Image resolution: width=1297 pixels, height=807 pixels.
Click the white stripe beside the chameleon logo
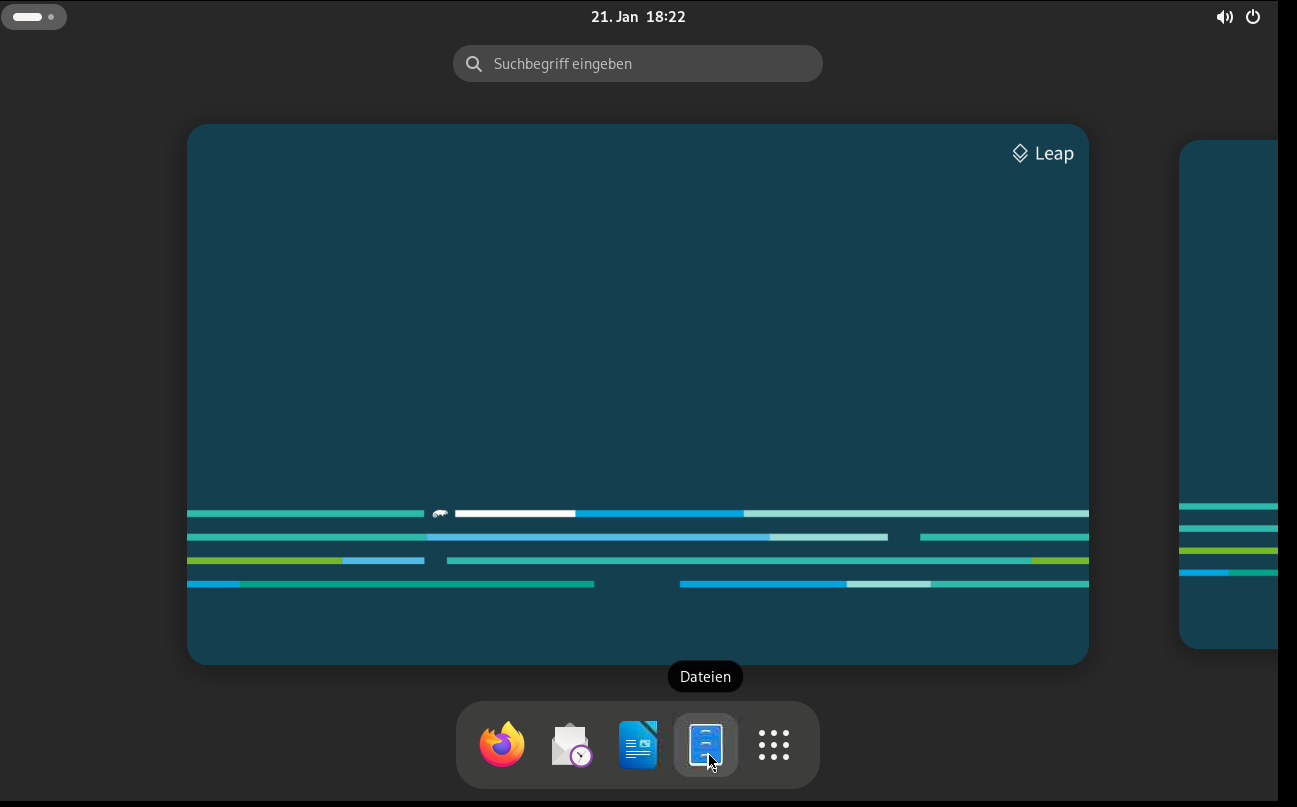(515, 514)
